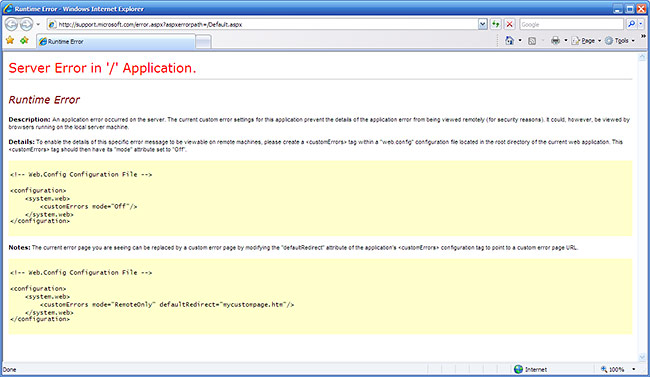650x377 pixels.
Task: Close the Internet Explorer window
Action: (x=642, y=9)
